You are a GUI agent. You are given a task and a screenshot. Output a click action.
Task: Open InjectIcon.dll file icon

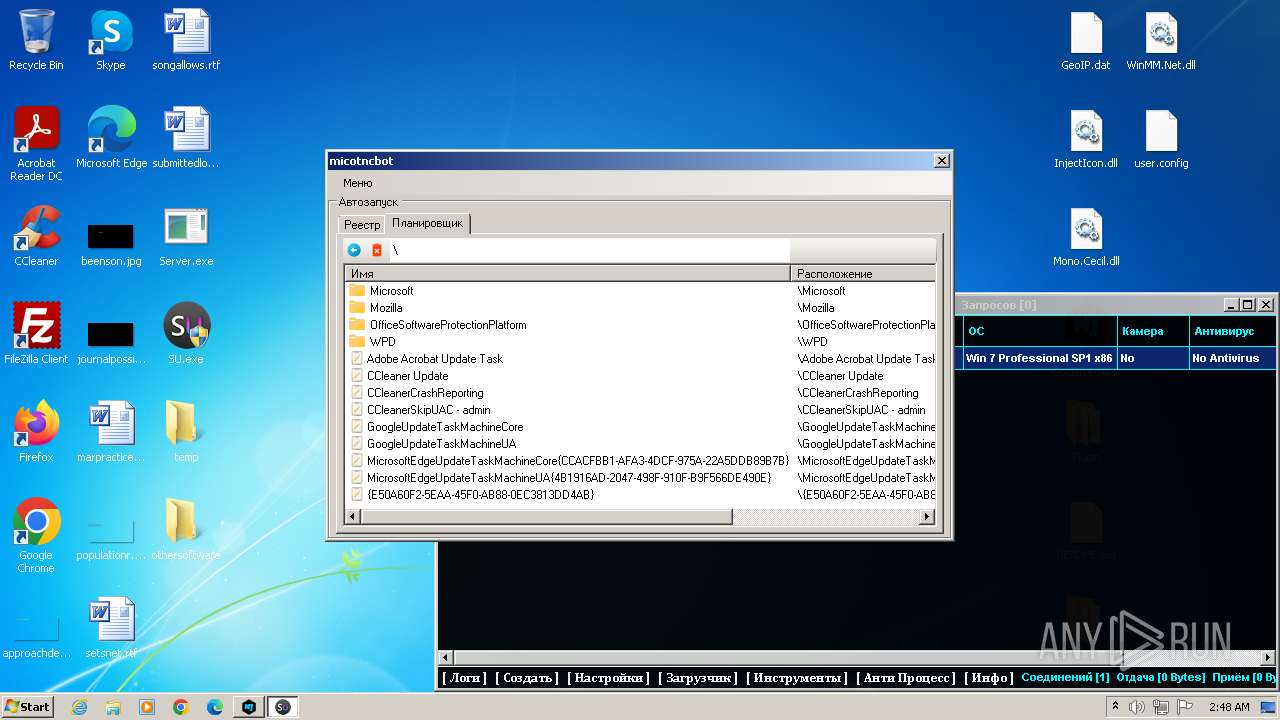pos(1086,139)
